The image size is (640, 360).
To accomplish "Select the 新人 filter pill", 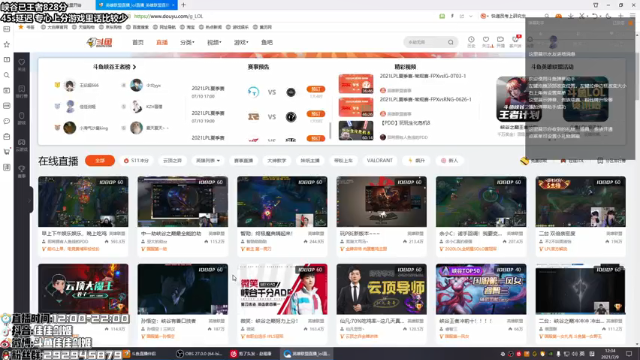I will (450, 161).
